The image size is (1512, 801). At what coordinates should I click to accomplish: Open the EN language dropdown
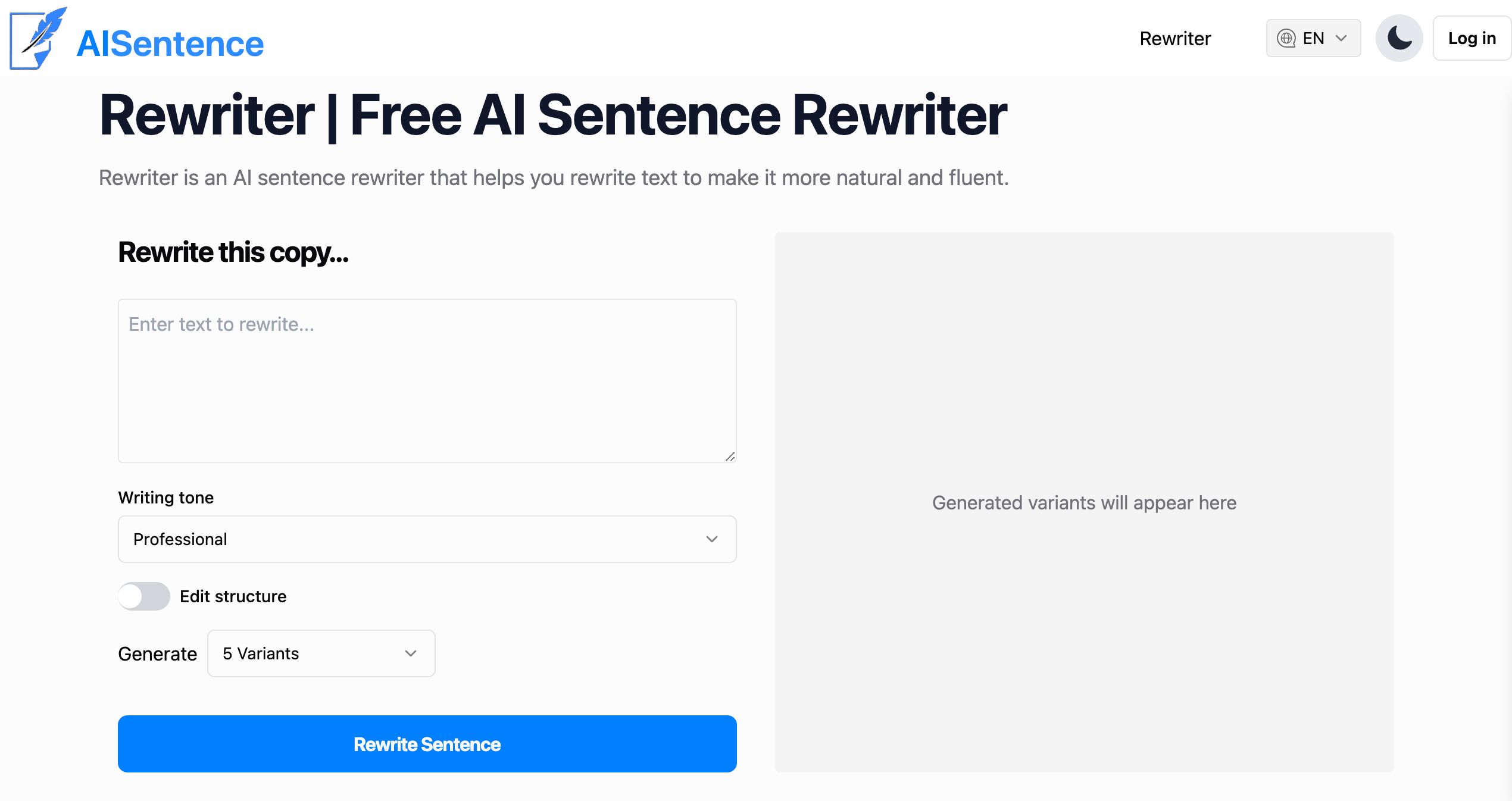pyautogui.click(x=1313, y=38)
